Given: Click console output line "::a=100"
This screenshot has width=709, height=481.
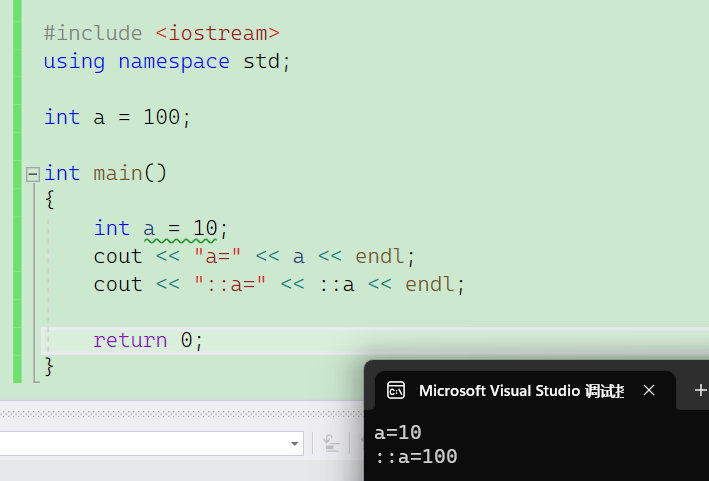Looking at the screenshot, I should 415,457.
